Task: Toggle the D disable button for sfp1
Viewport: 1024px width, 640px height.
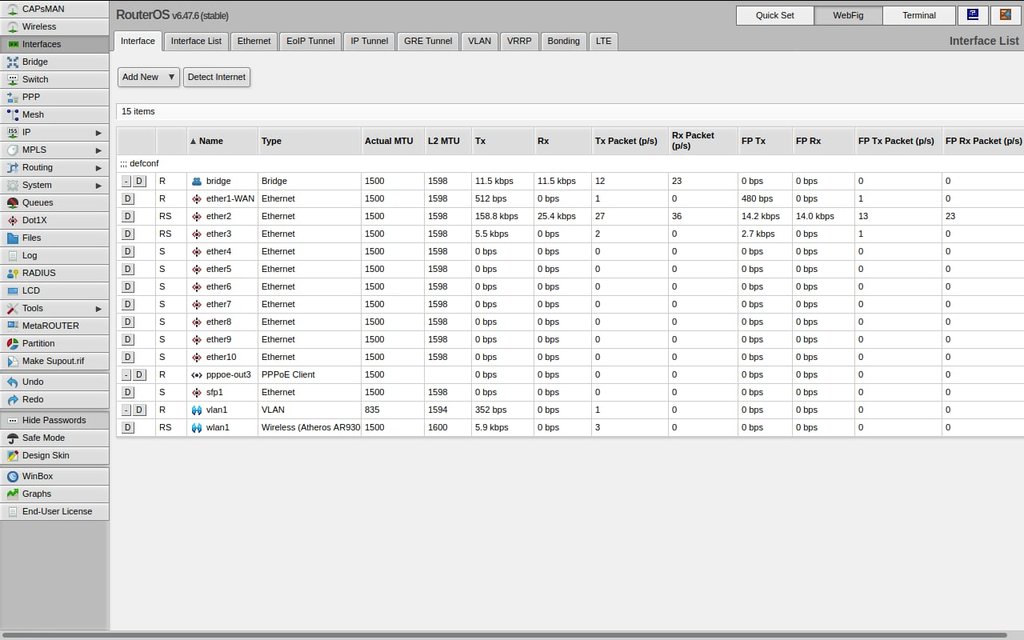Action: (x=128, y=392)
